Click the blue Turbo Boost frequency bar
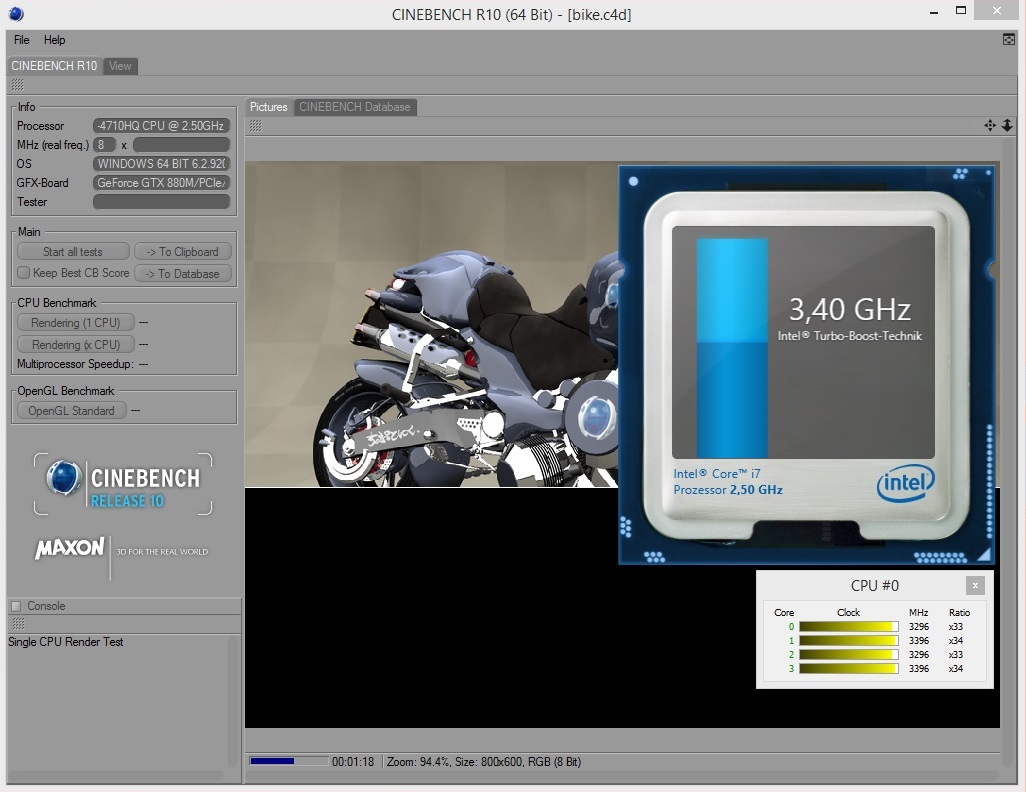Image resolution: width=1026 pixels, height=792 pixels. (x=732, y=348)
